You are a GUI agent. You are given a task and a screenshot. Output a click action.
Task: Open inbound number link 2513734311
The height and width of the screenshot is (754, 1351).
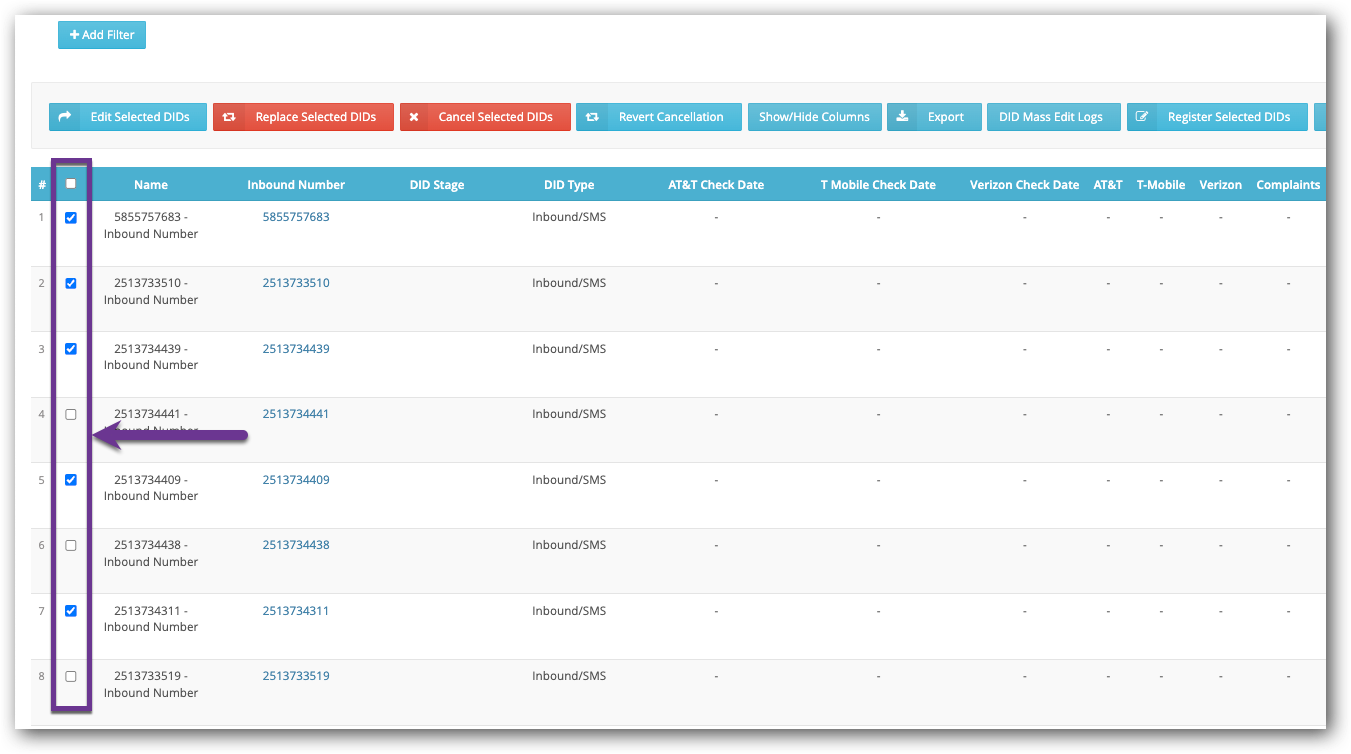[296, 611]
